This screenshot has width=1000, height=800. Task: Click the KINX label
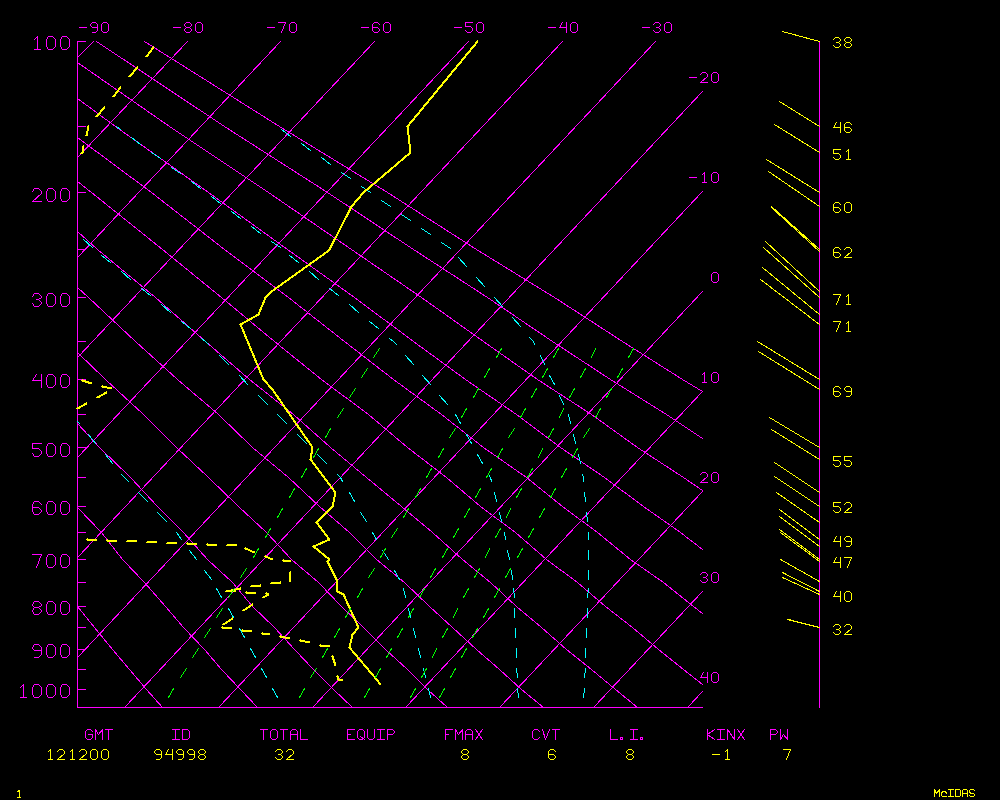[x=725, y=735]
